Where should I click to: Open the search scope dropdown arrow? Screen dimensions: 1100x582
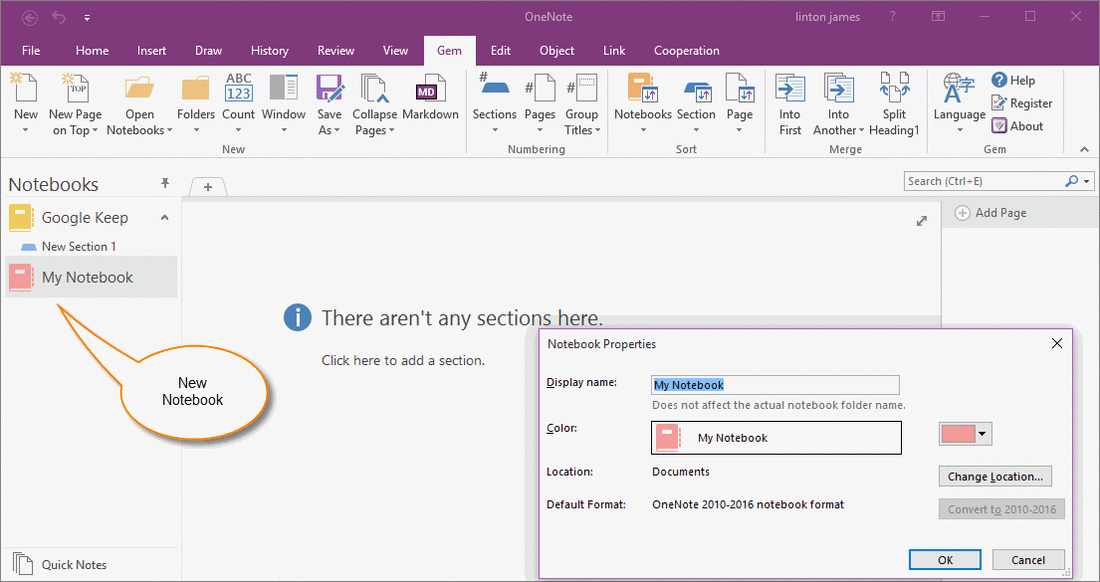click(x=1087, y=181)
